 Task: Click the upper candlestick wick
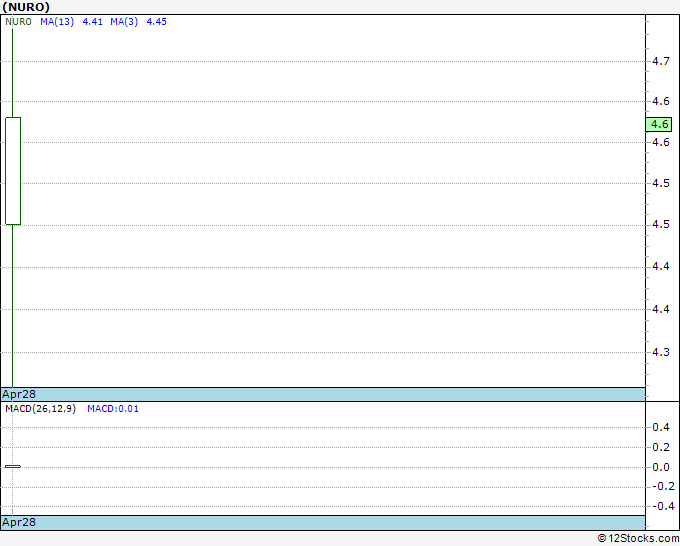click(12, 73)
